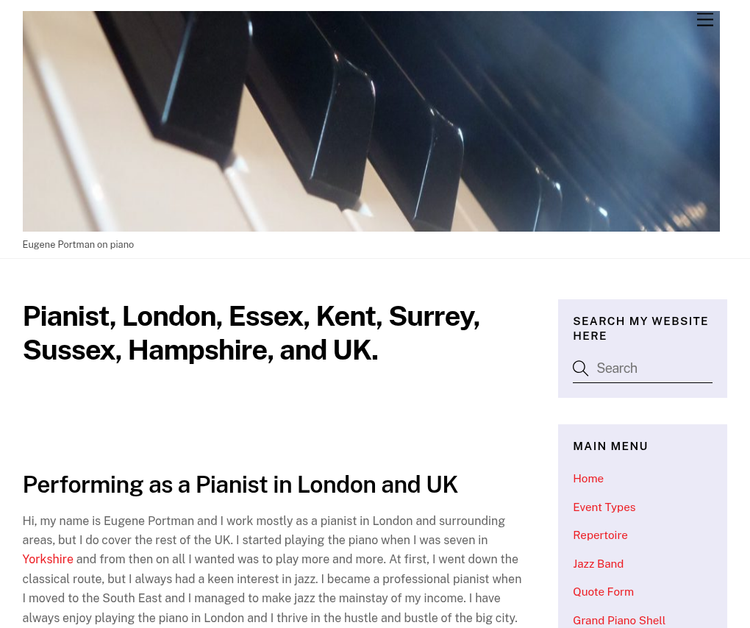Image resolution: width=750 pixels, height=628 pixels.
Task: Click the search magnifier icon
Action: point(580,368)
